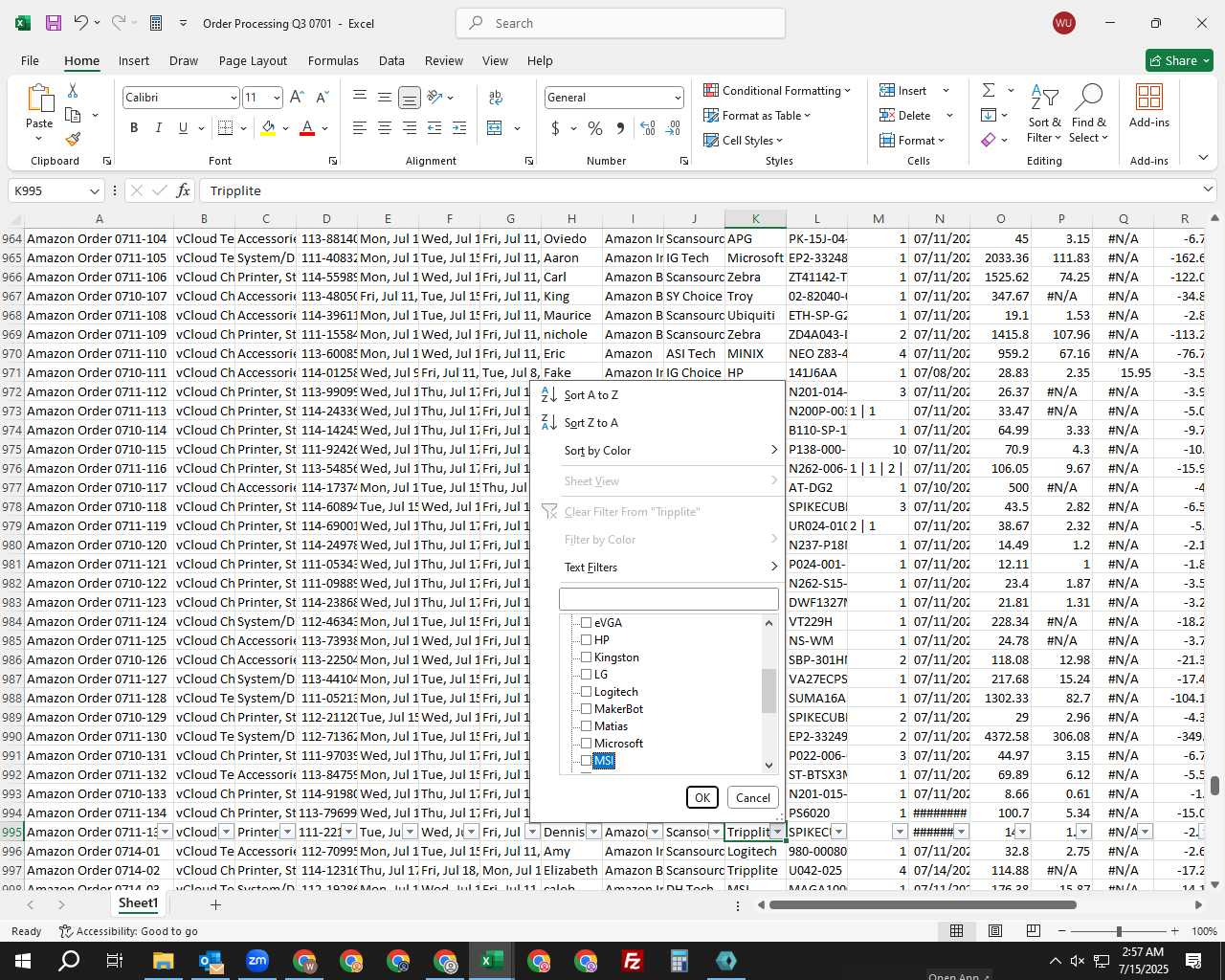This screenshot has width=1225, height=980.
Task: Open Find & Select magnifier tool
Action: tap(1089, 113)
